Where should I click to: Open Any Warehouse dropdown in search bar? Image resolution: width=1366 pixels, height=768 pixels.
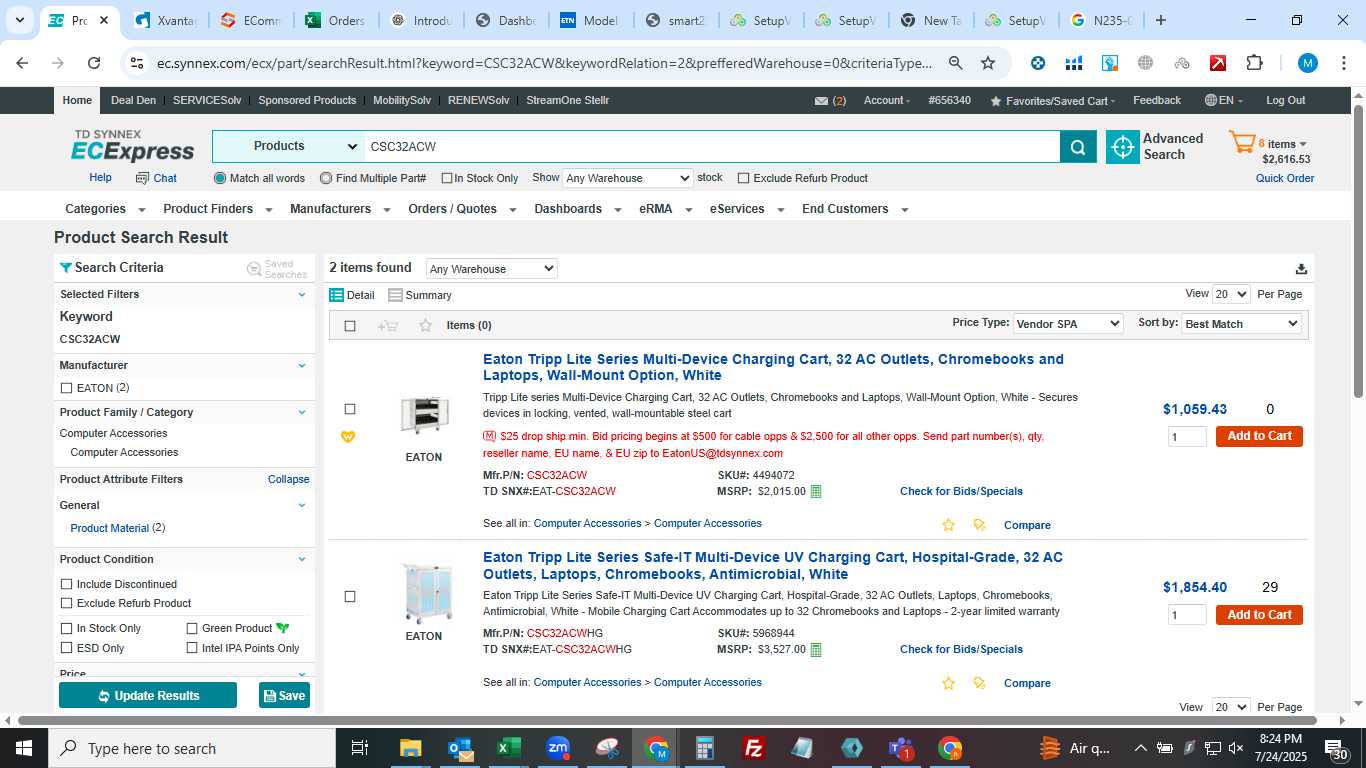coord(627,178)
